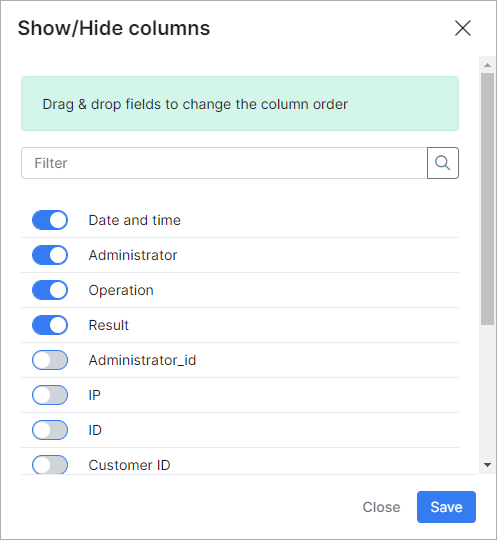Turn on the ID column toggle

[x=50, y=430]
